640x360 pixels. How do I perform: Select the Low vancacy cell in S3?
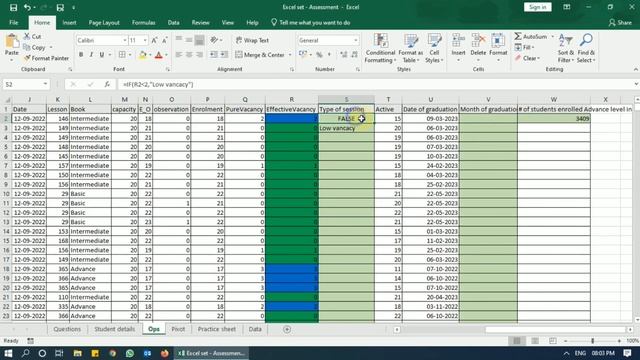(x=346, y=128)
